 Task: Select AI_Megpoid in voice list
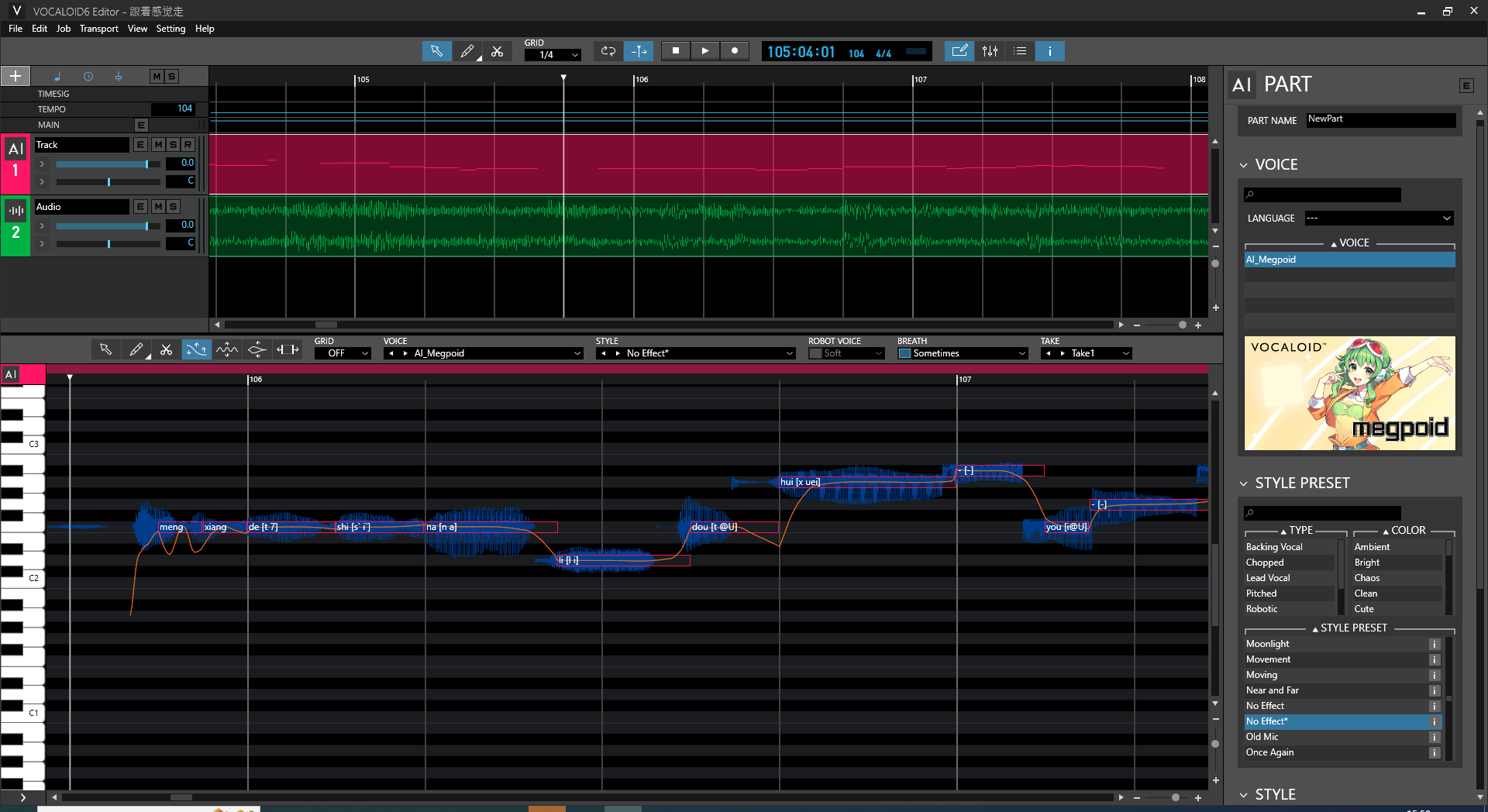click(1349, 260)
